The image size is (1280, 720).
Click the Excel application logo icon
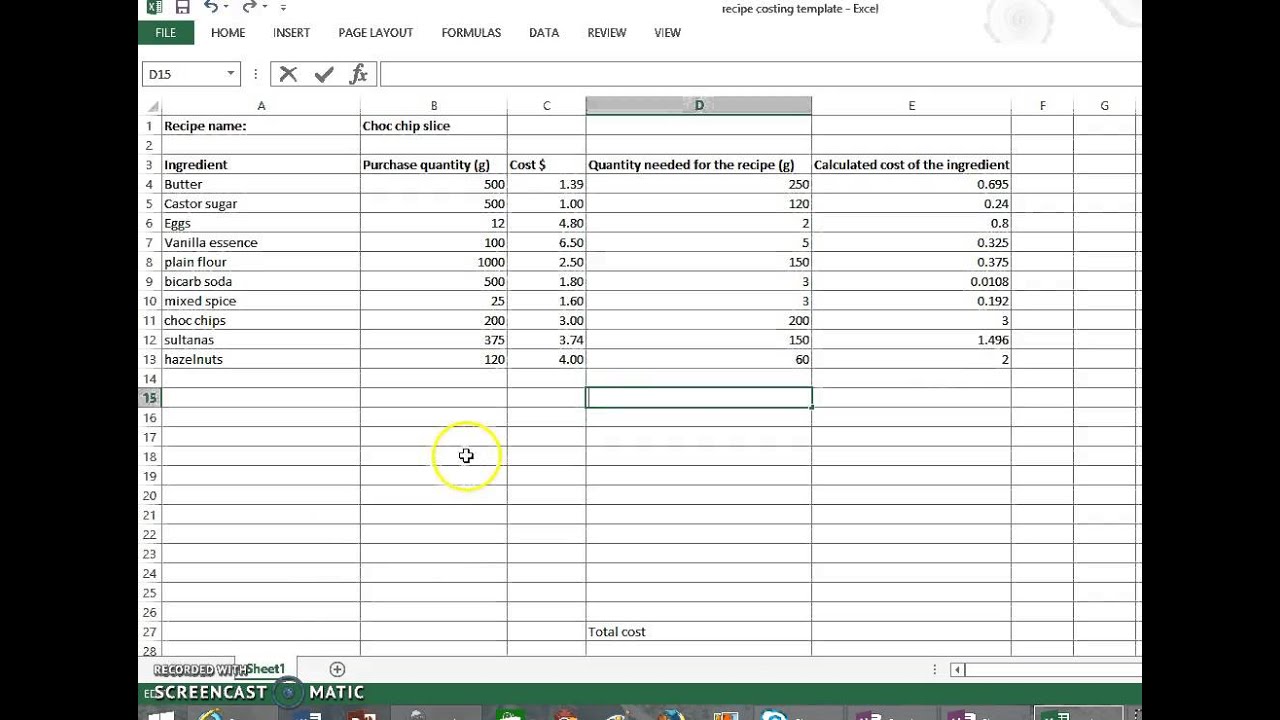(x=154, y=7)
